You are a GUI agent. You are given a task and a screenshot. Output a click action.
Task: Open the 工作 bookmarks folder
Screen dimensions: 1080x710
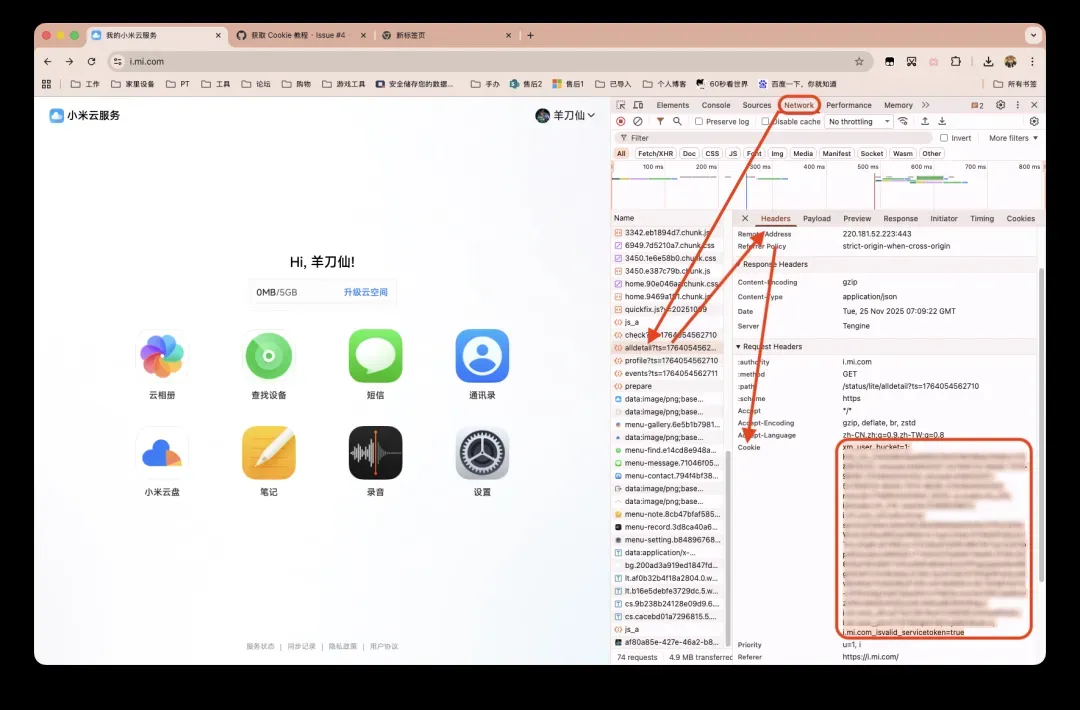tap(85, 84)
